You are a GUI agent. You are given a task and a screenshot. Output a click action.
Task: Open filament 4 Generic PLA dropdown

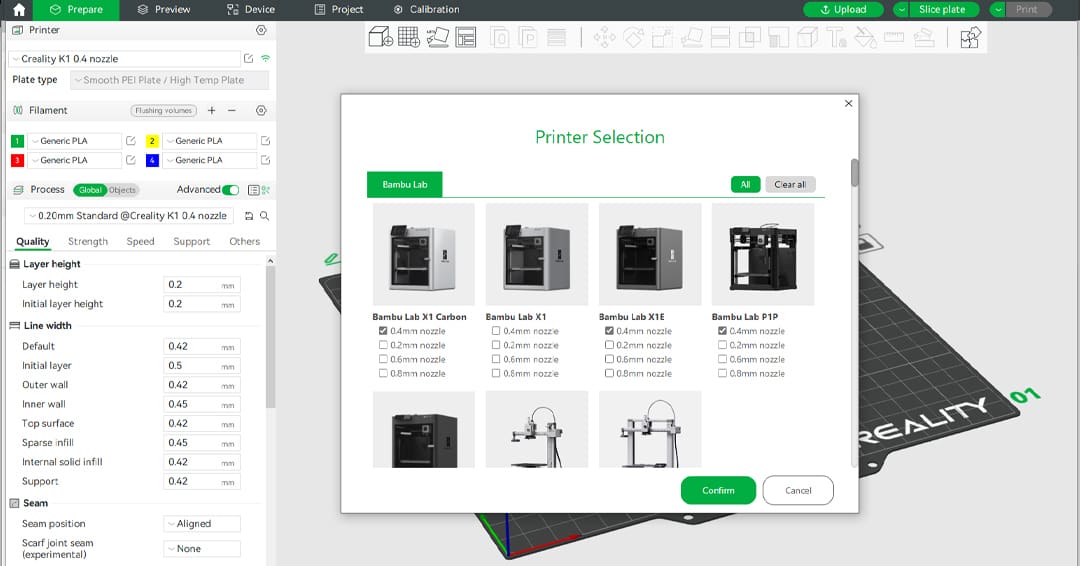pos(209,160)
